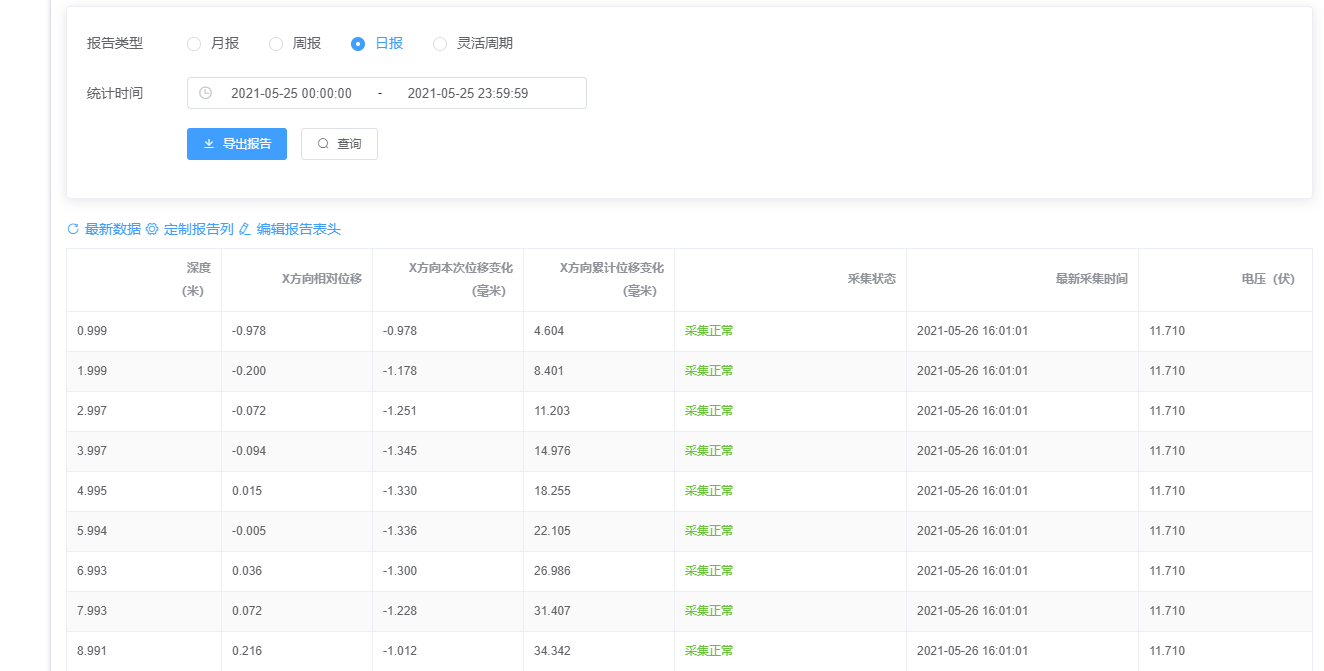Click depth cell 5.994
Viewport: 1324px width, 671px height.
92,531
